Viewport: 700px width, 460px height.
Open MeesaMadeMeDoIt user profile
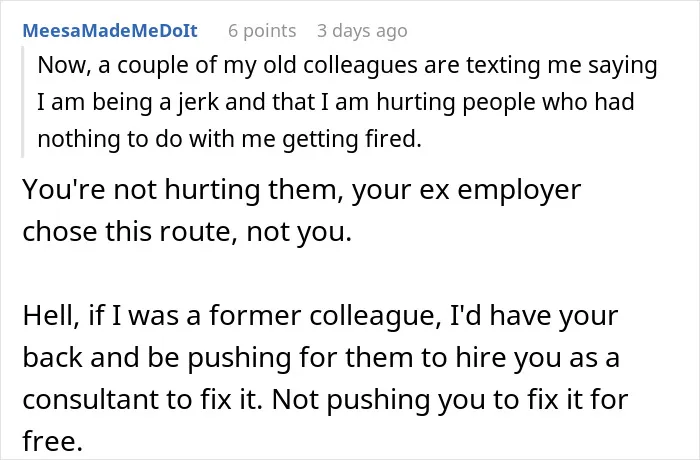pyautogui.click(x=110, y=30)
